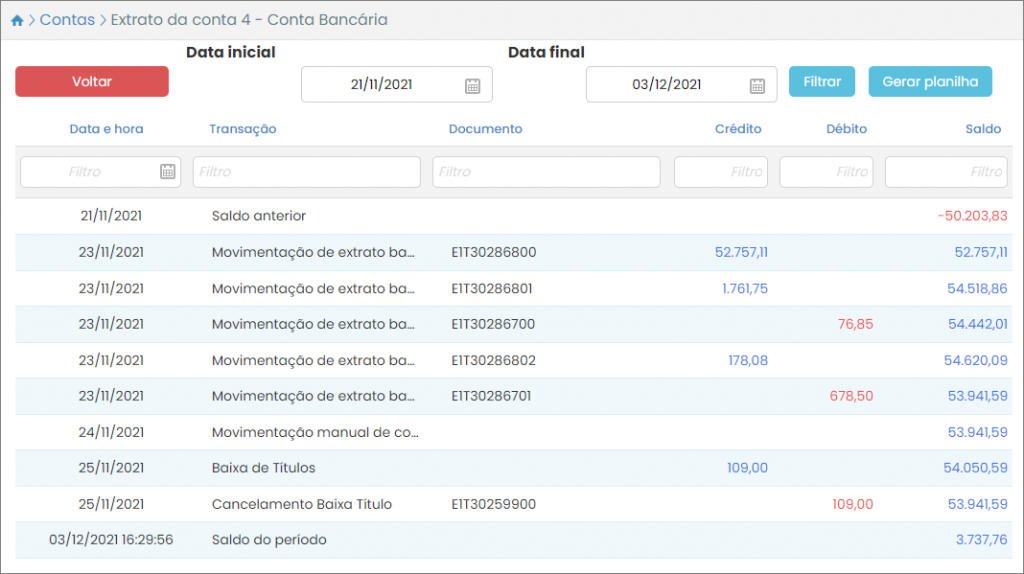Apply date range with Filtrar button

[821, 82]
